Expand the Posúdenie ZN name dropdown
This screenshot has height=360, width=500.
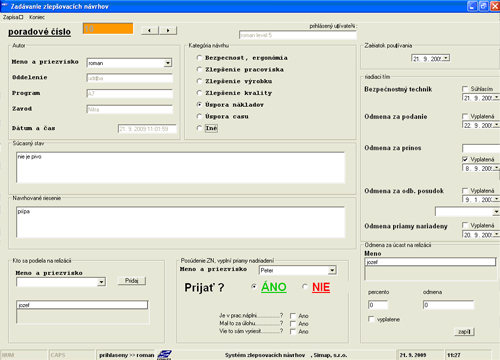tap(332, 270)
